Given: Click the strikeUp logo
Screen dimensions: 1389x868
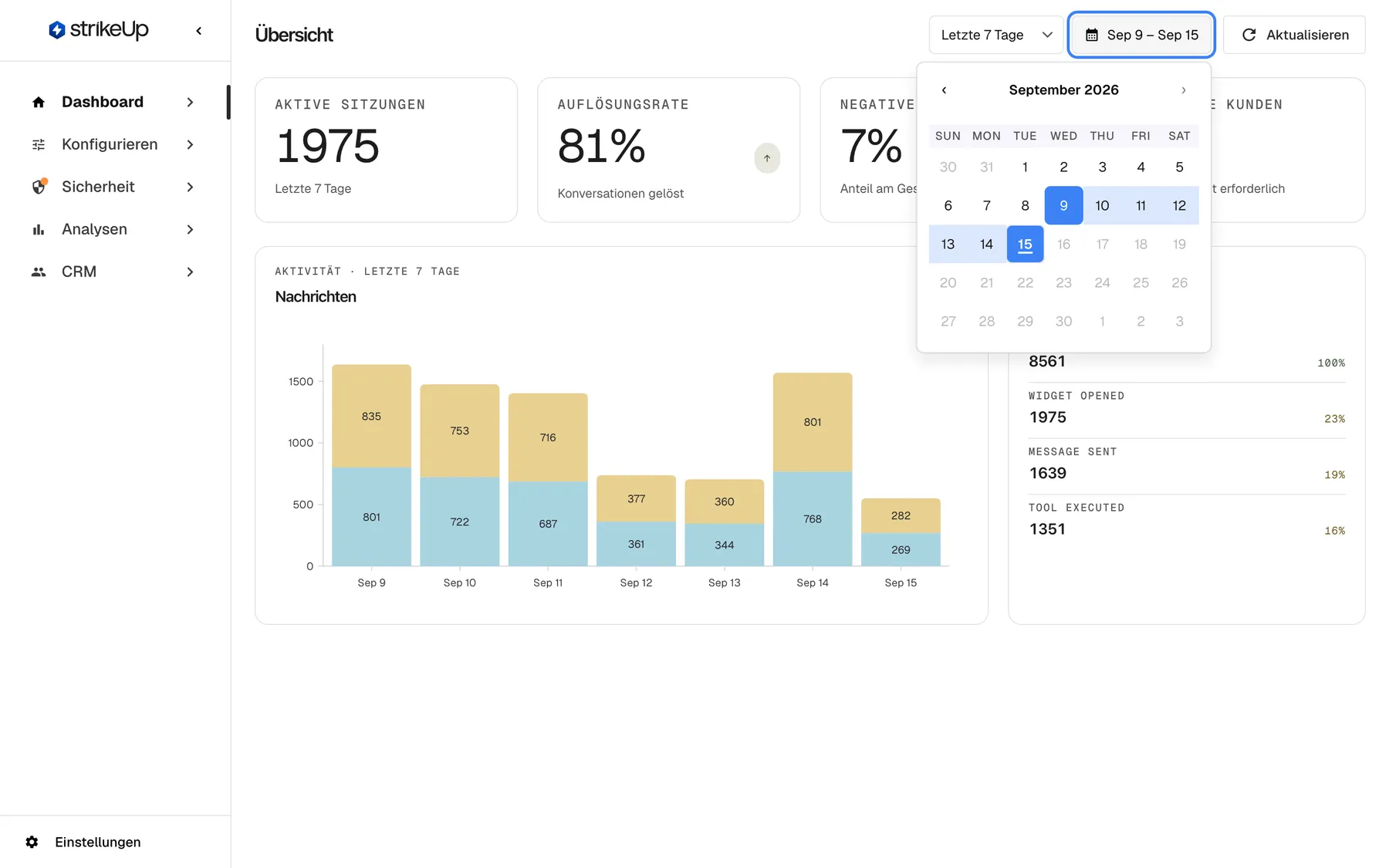Looking at the screenshot, I should click(x=99, y=30).
